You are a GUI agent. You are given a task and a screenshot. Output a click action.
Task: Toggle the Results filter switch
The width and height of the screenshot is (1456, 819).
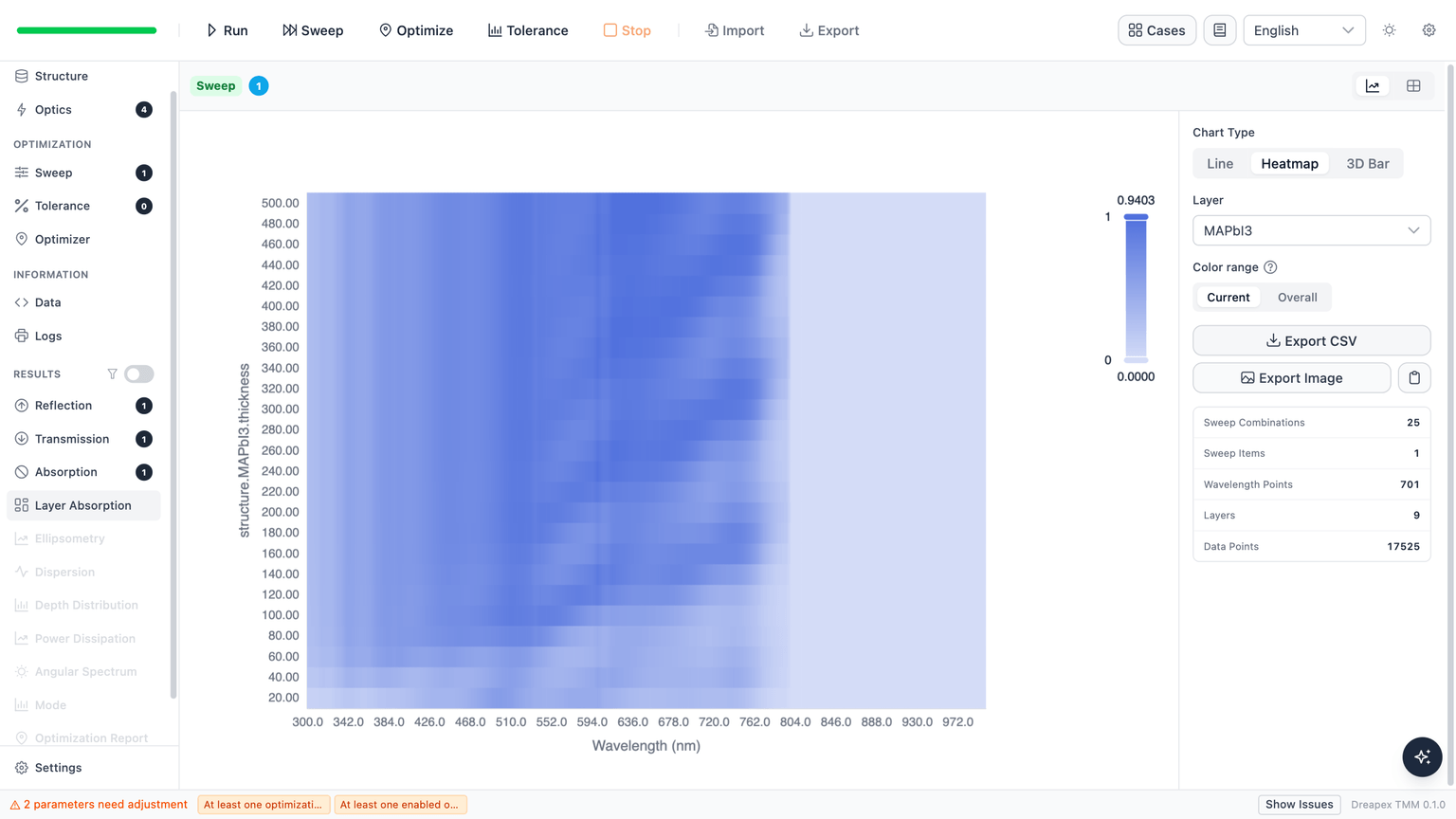[x=139, y=374]
